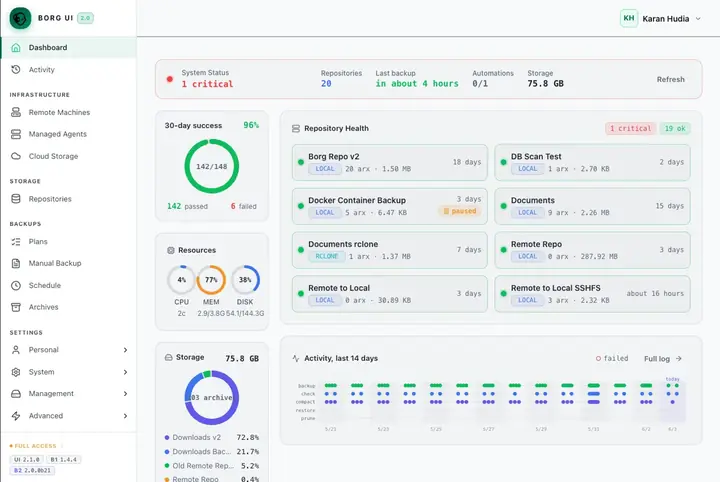This screenshot has width=720, height=482.
Task: Click the 20 repositories count
Action: pos(326,84)
